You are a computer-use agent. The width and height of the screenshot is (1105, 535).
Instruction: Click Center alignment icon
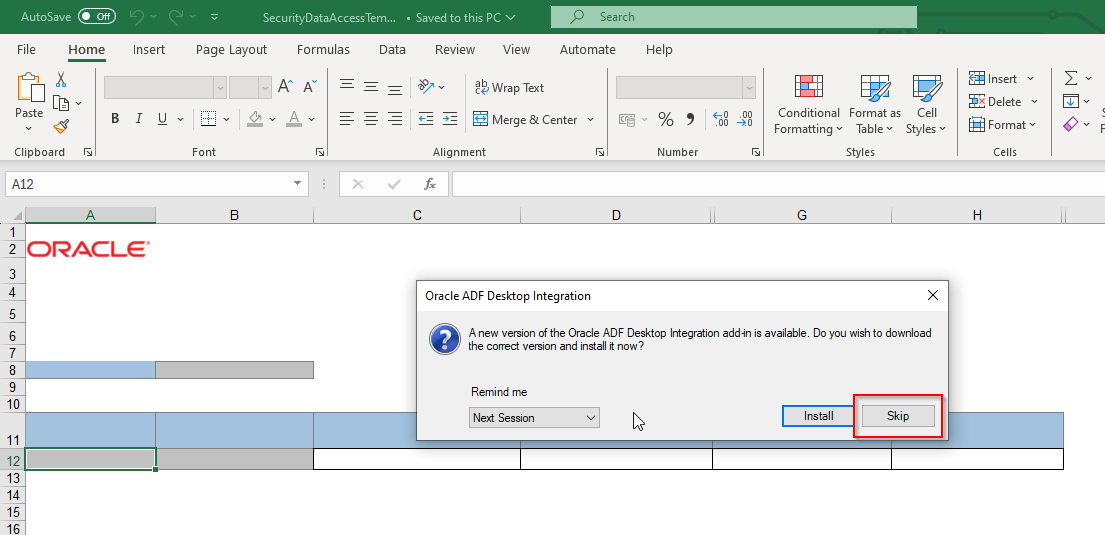[x=371, y=119]
